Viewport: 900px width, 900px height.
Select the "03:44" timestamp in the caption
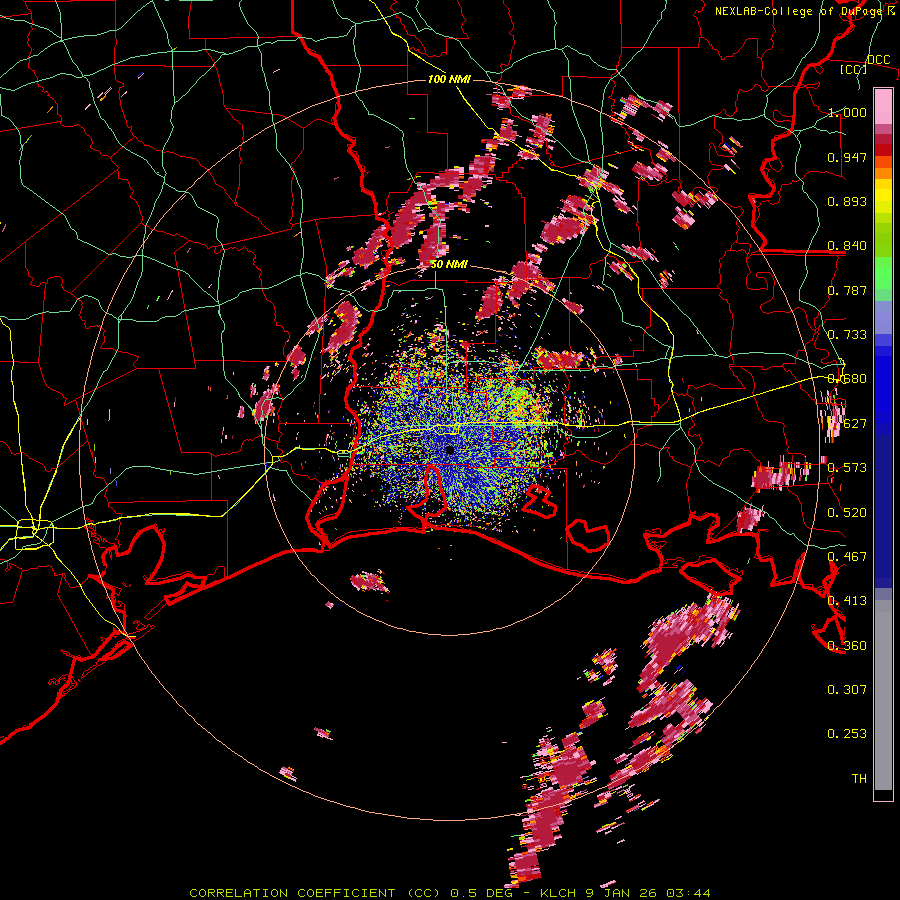click(688, 893)
